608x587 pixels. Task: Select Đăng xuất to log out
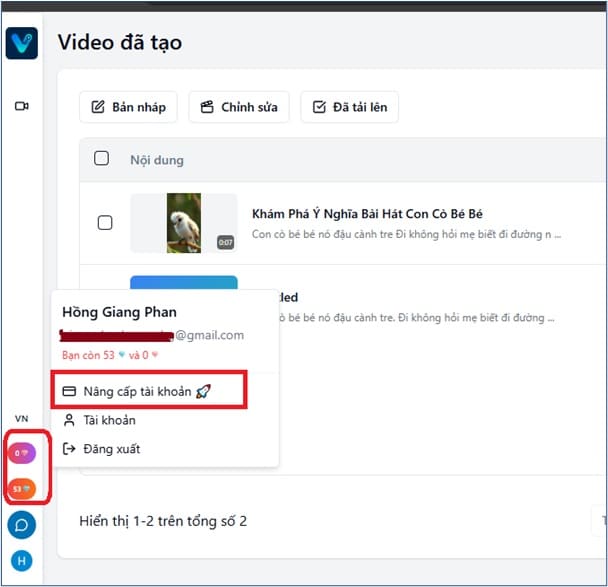pyautogui.click(x=111, y=449)
